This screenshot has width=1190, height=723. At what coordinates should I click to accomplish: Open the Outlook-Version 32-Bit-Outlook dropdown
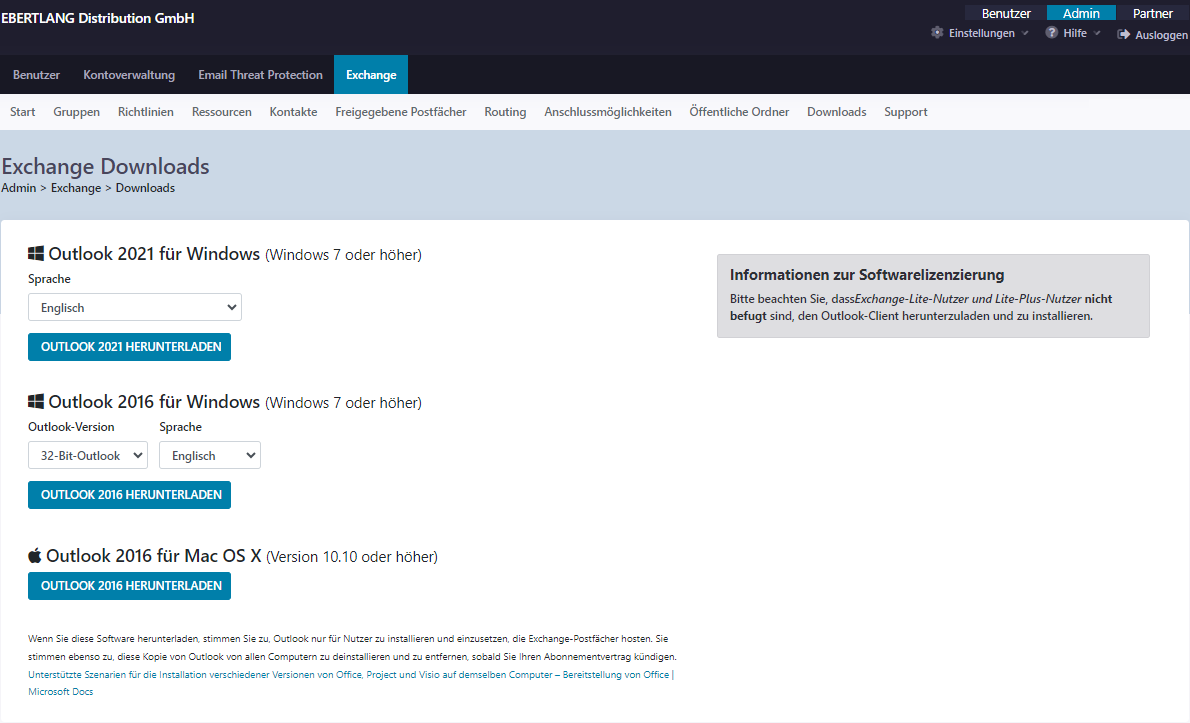click(x=88, y=455)
